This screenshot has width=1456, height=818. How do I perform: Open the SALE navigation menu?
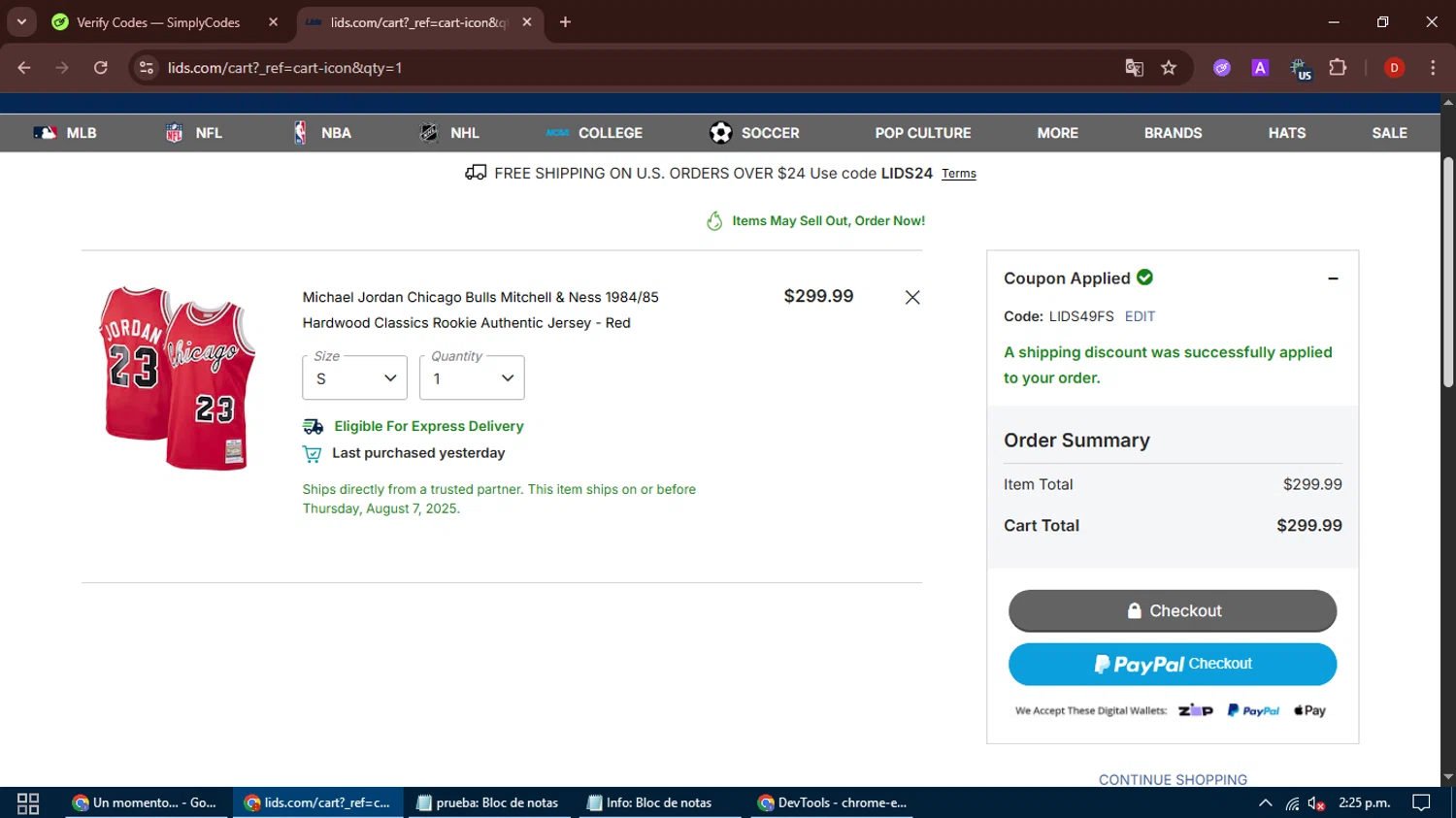[x=1389, y=133]
